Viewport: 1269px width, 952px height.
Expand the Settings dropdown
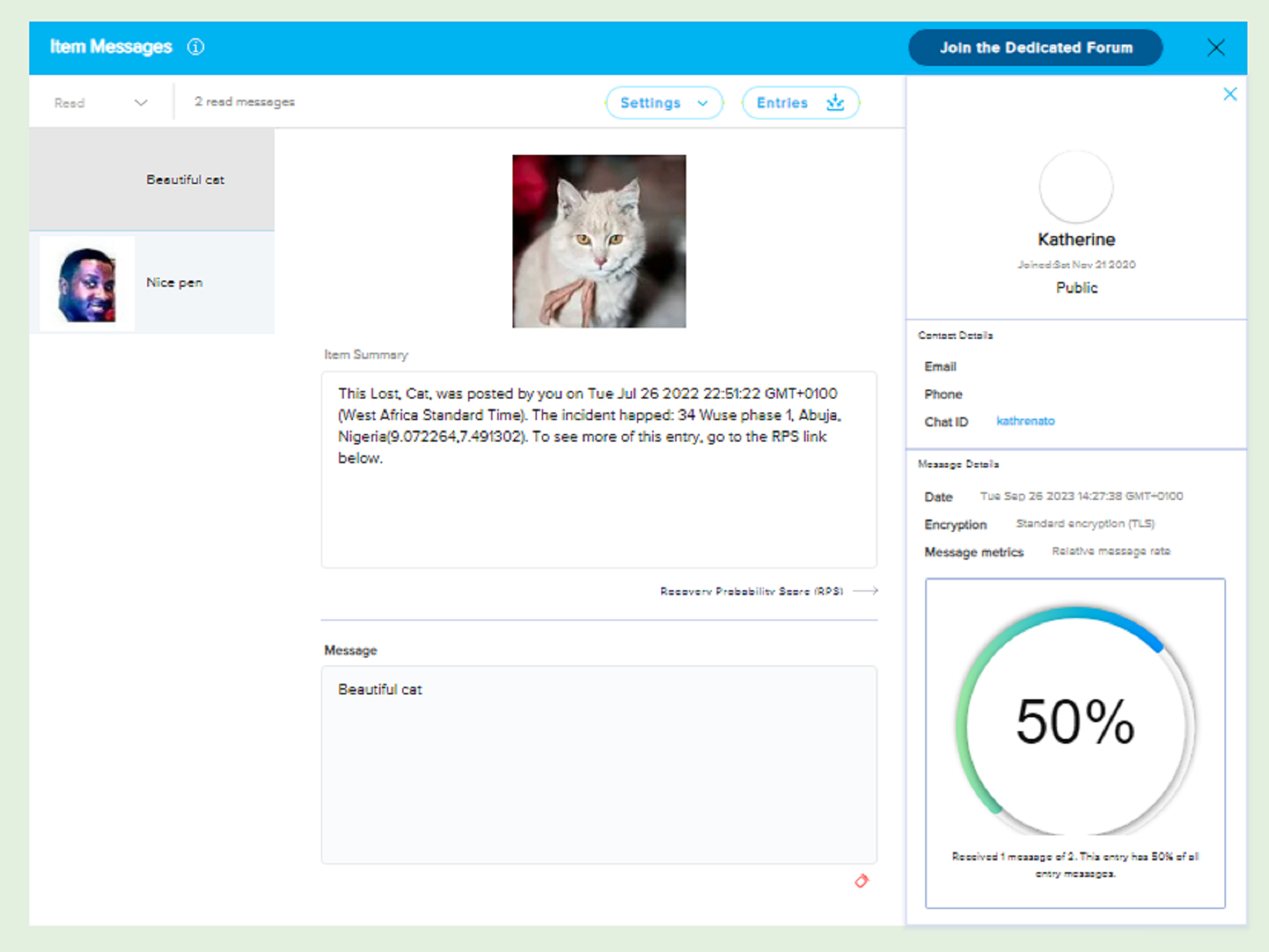pos(664,103)
